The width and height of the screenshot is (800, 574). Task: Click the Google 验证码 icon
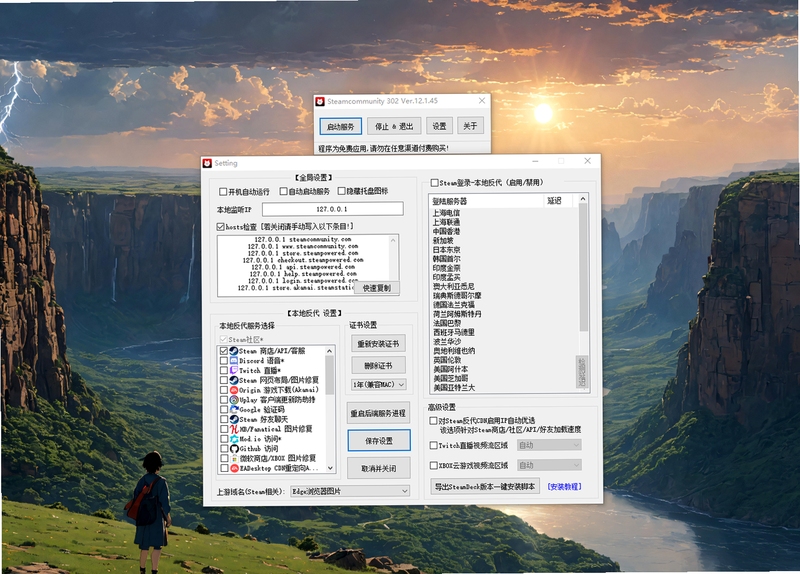[234, 409]
